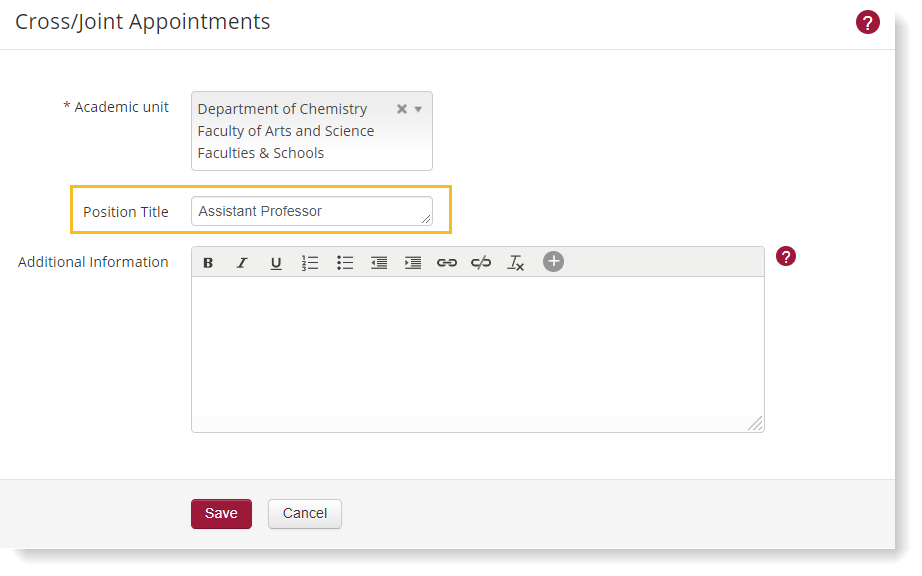Image resolution: width=922 pixels, height=576 pixels.
Task: Save the cross/joint appointment
Action: tap(221, 514)
